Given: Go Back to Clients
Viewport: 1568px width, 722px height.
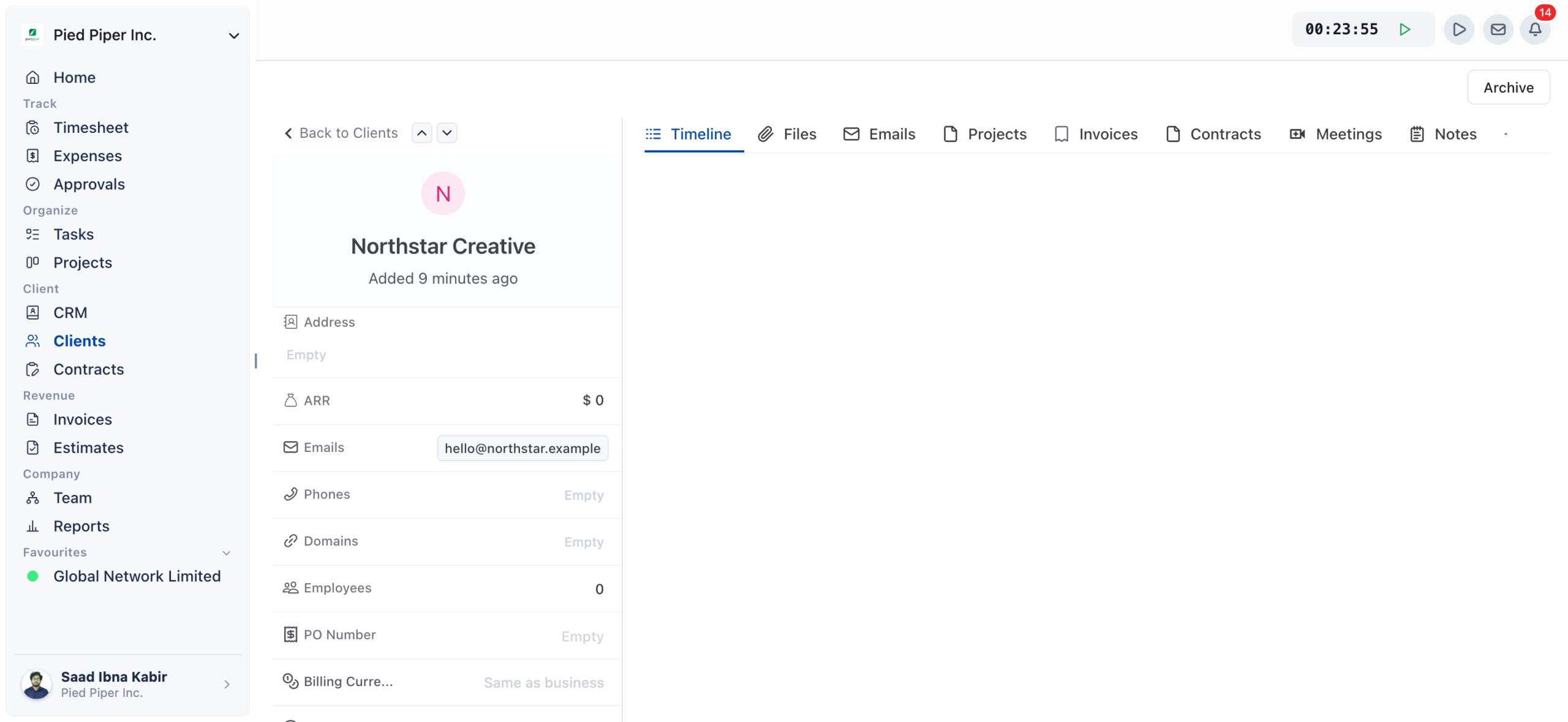Looking at the screenshot, I should (x=341, y=133).
